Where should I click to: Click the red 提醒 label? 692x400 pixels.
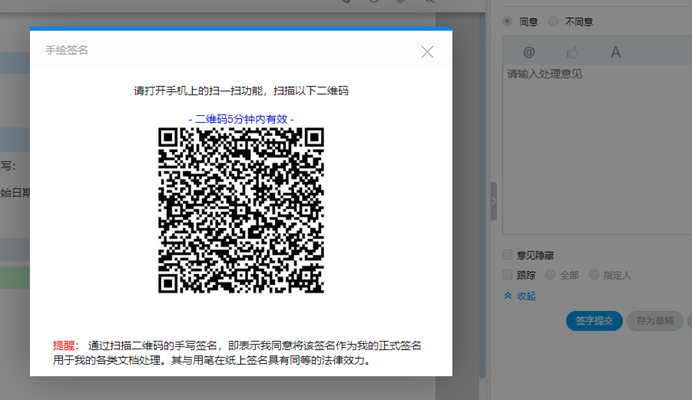pyautogui.click(x=65, y=344)
